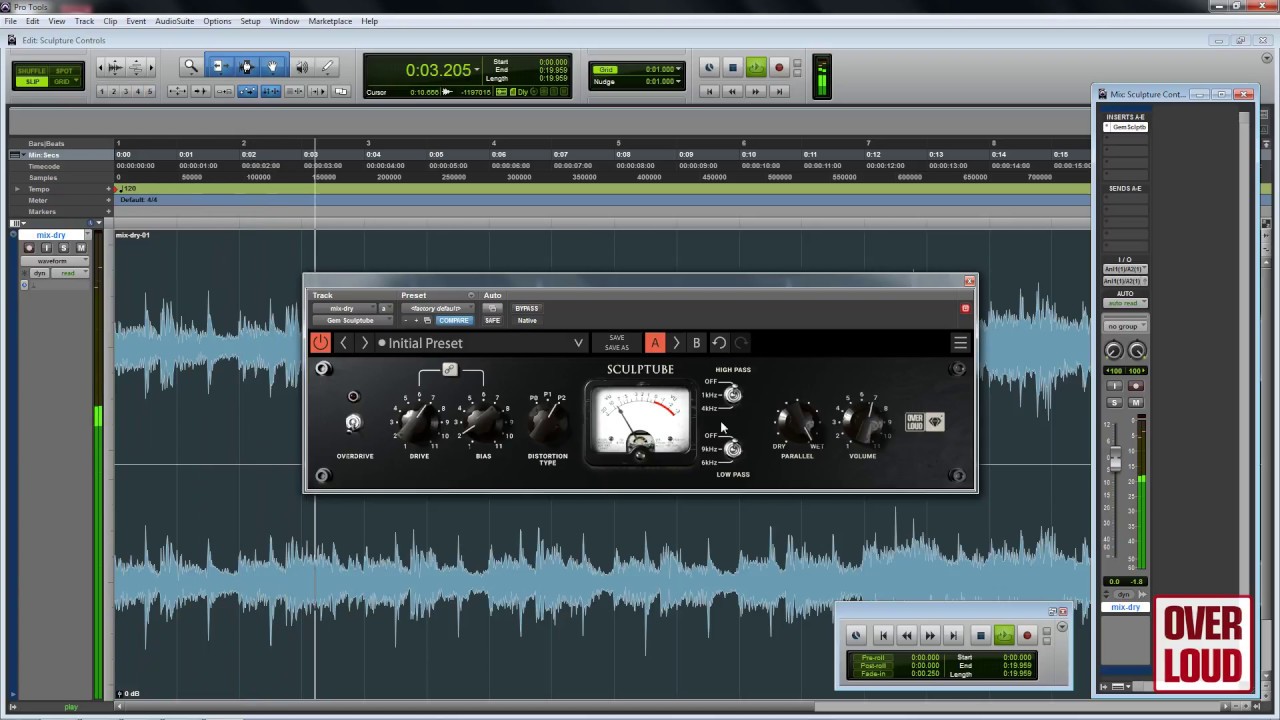This screenshot has height=720, width=1280.
Task: Stop playback in the top transport
Action: (x=732, y=68)
